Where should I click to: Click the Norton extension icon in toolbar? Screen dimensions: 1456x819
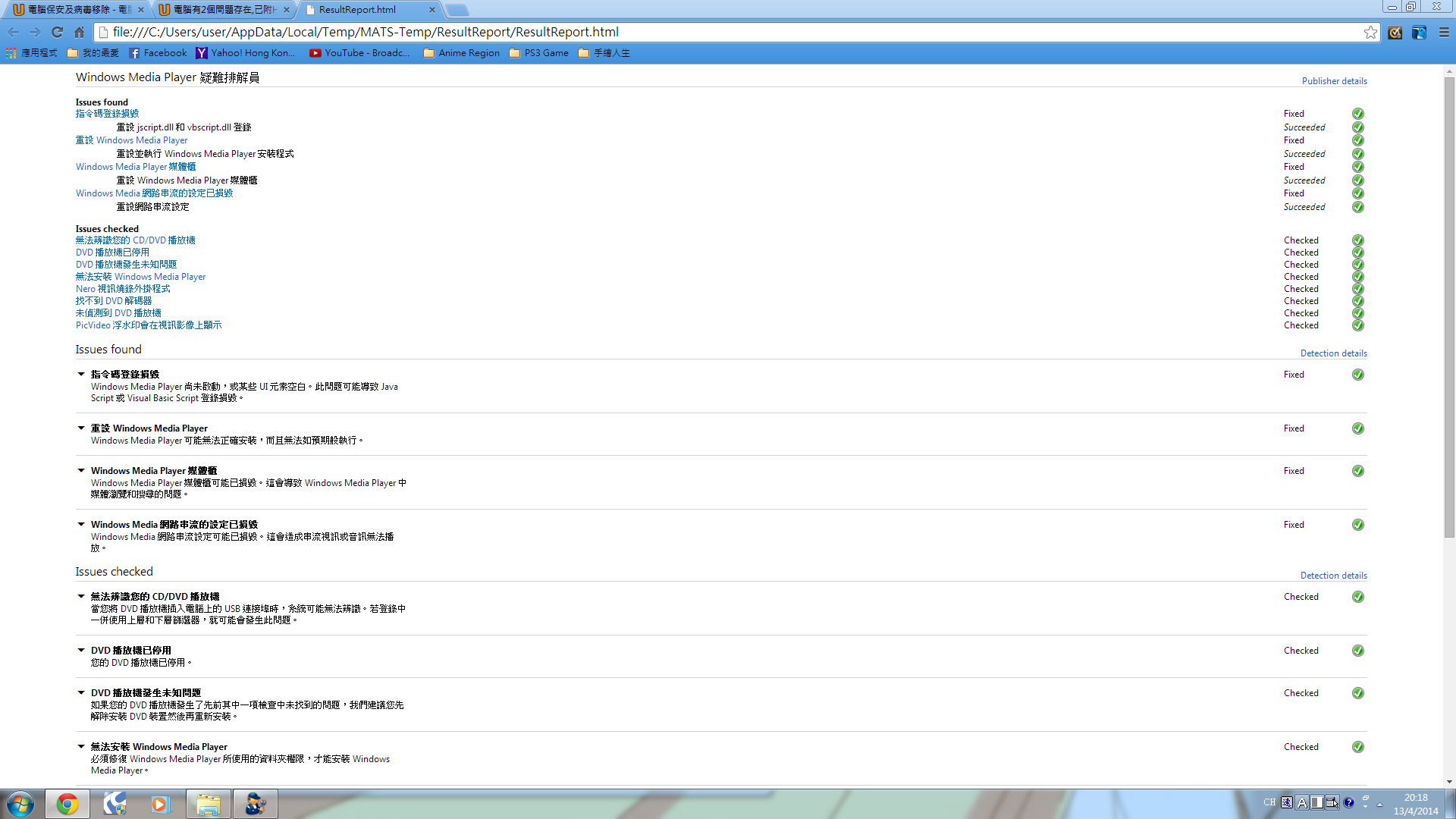[1395, 32]
